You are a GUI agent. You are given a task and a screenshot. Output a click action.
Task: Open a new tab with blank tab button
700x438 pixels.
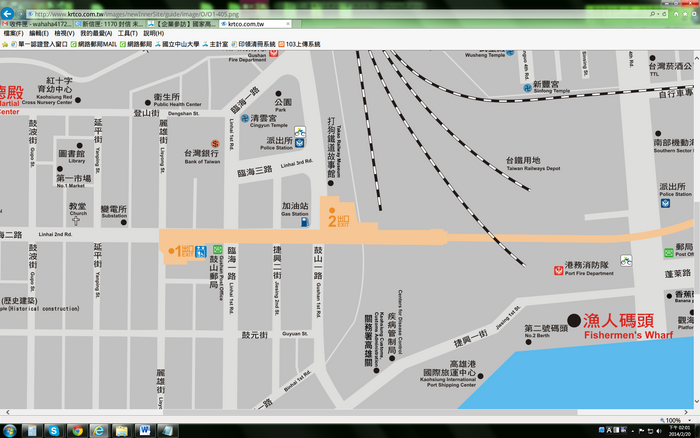[297, 24]
